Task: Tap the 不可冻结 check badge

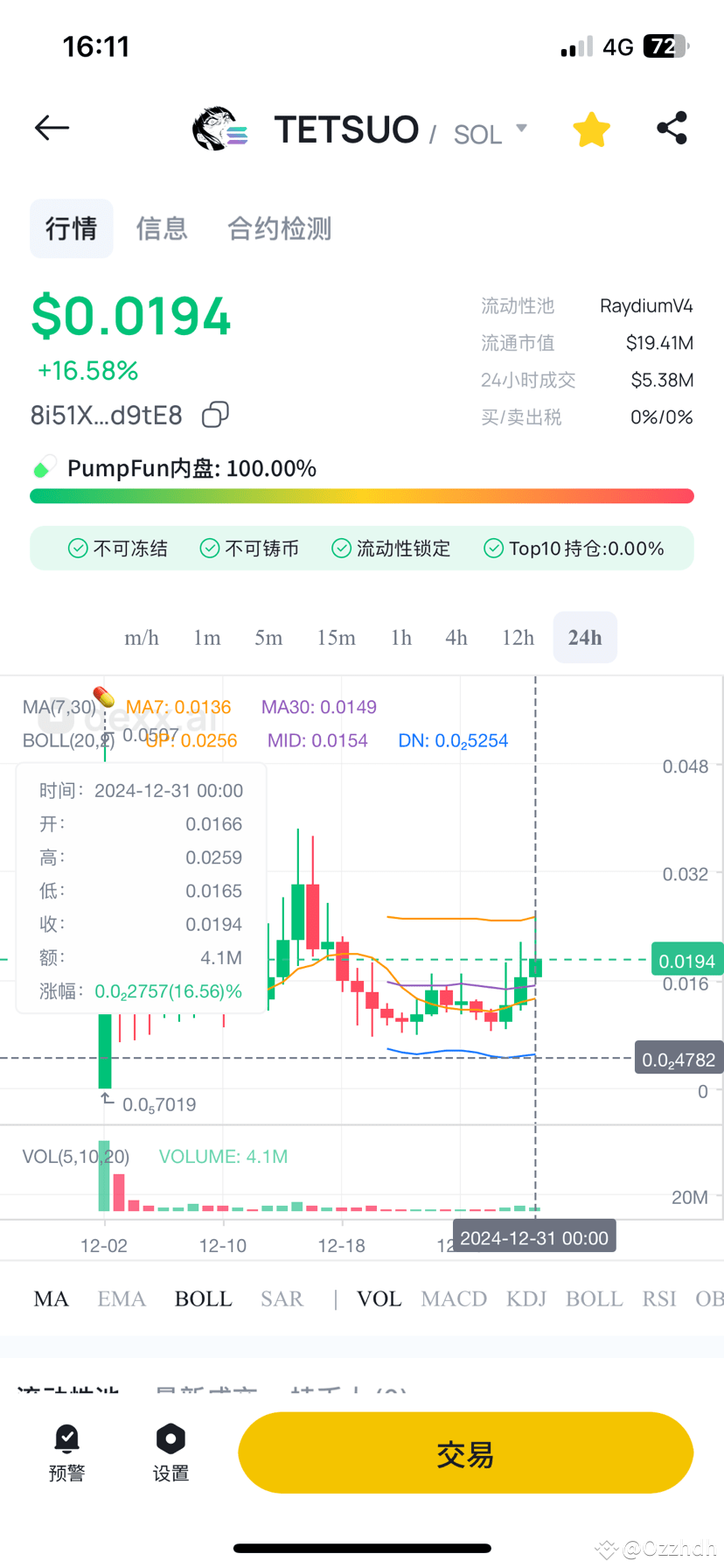Action: [117, 549]
